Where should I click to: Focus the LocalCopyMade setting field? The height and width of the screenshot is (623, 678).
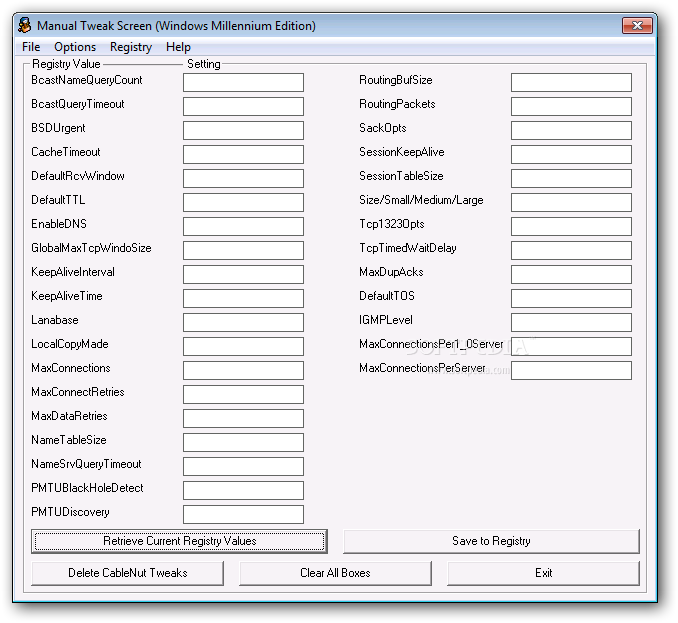click(243, 346)
